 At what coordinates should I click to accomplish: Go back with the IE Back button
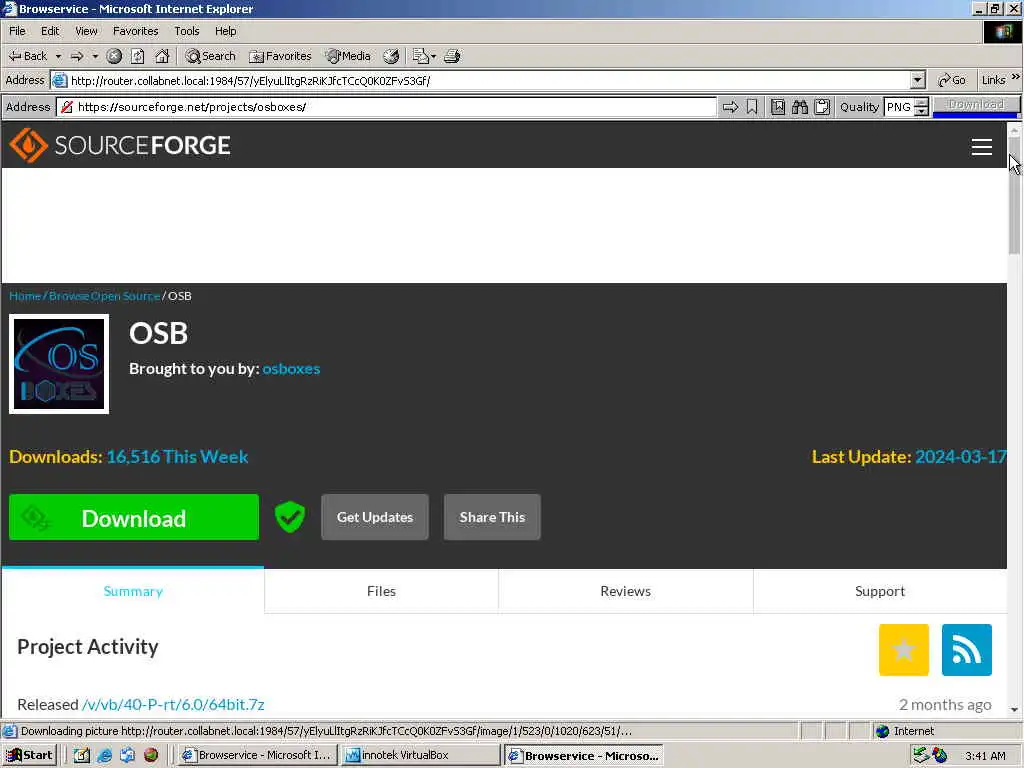click(x=27, y=56)
